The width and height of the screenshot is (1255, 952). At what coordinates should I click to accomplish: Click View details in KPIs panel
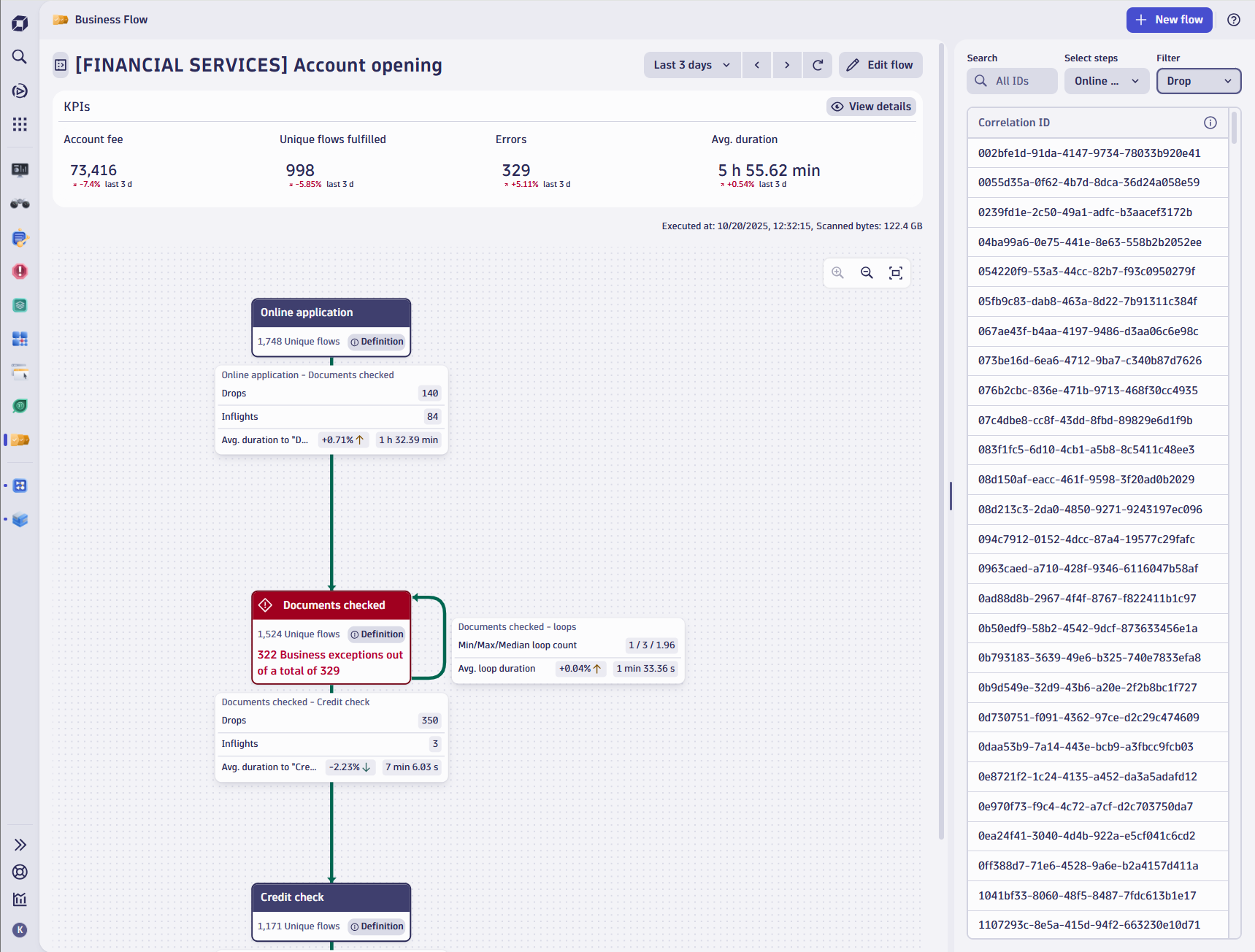pyautogui.click(x=872, y=107)
